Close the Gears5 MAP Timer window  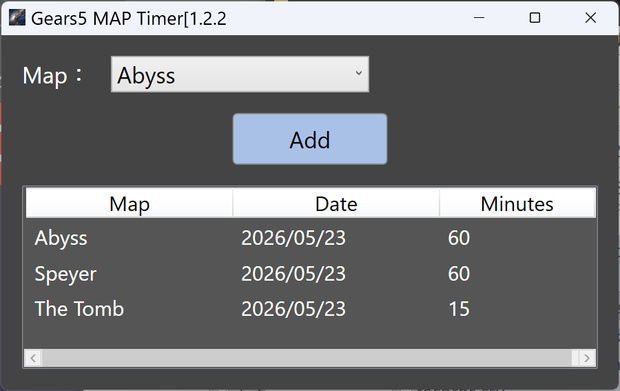point(590,18)
